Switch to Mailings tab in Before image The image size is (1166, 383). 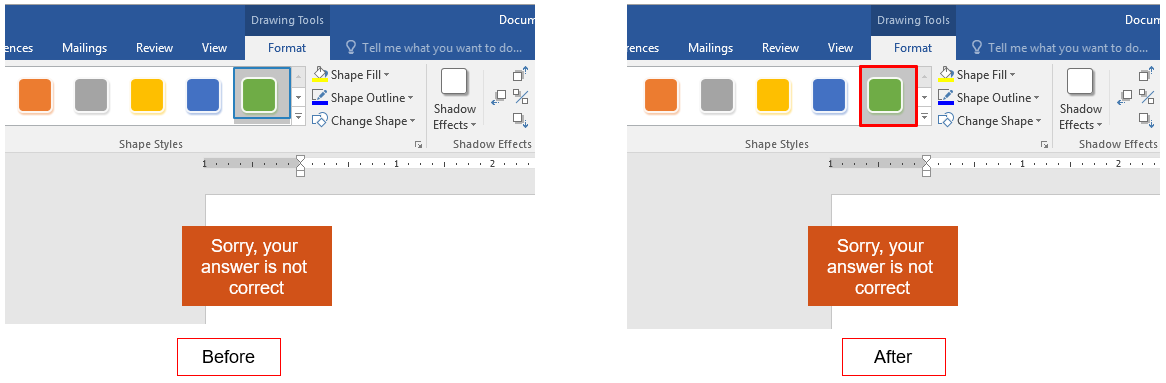click(84, 48)
